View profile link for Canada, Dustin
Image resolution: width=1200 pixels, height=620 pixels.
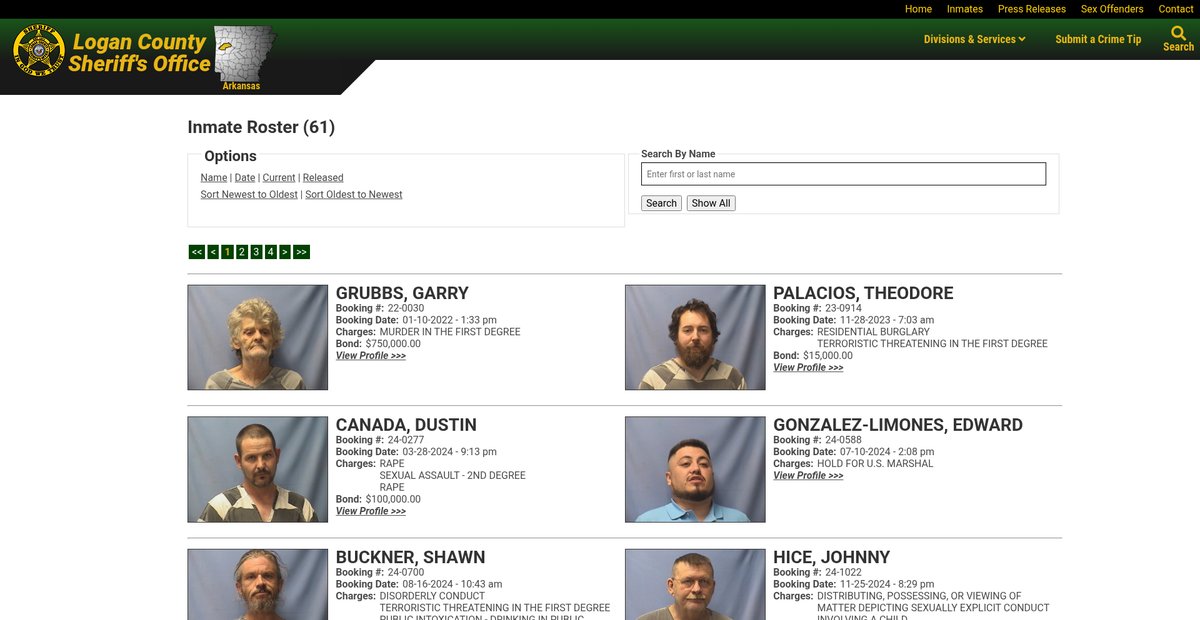(x=371, y=512)
